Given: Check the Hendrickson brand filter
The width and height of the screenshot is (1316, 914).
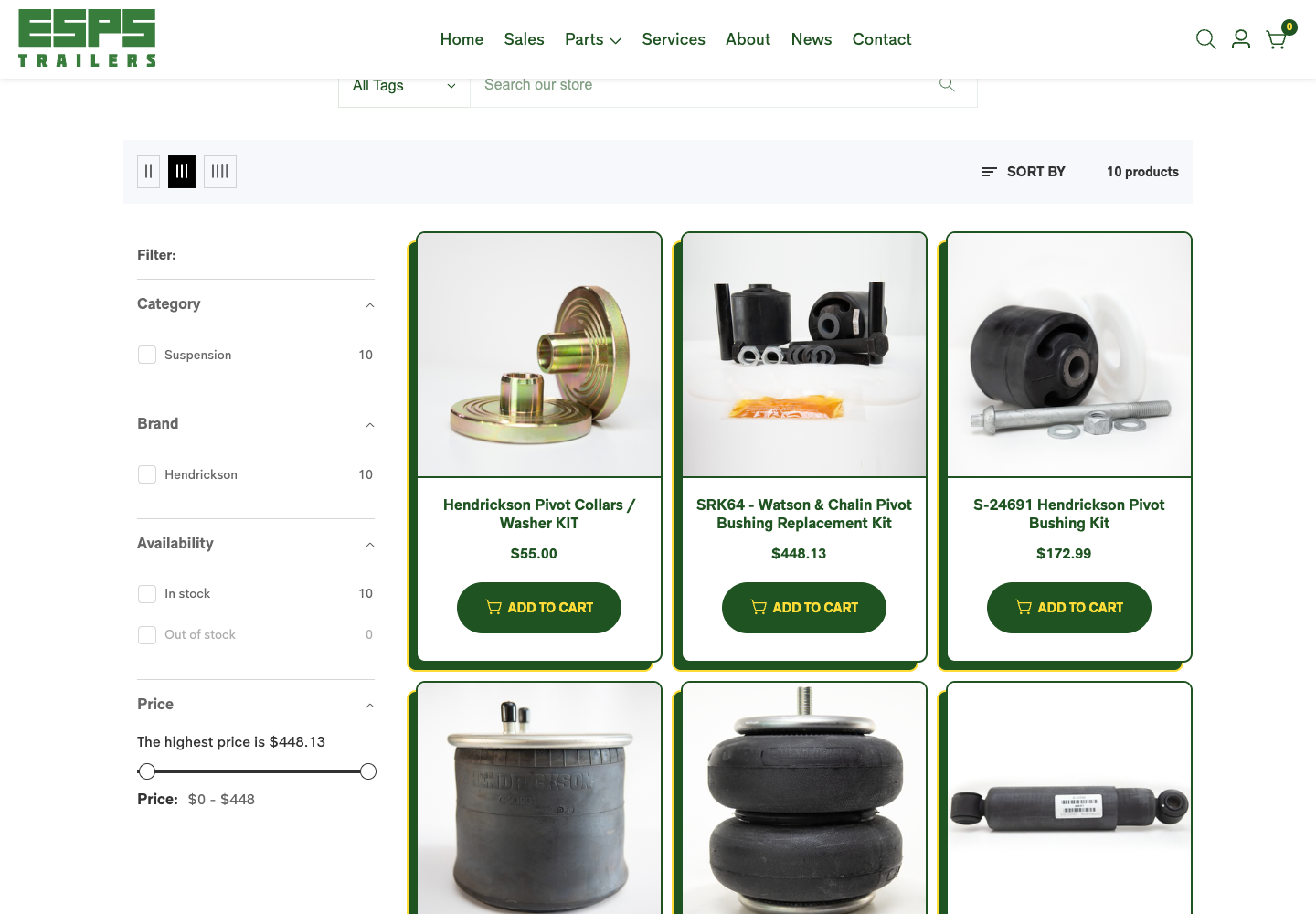Looking at the screenshot, I should click(147, 474).
